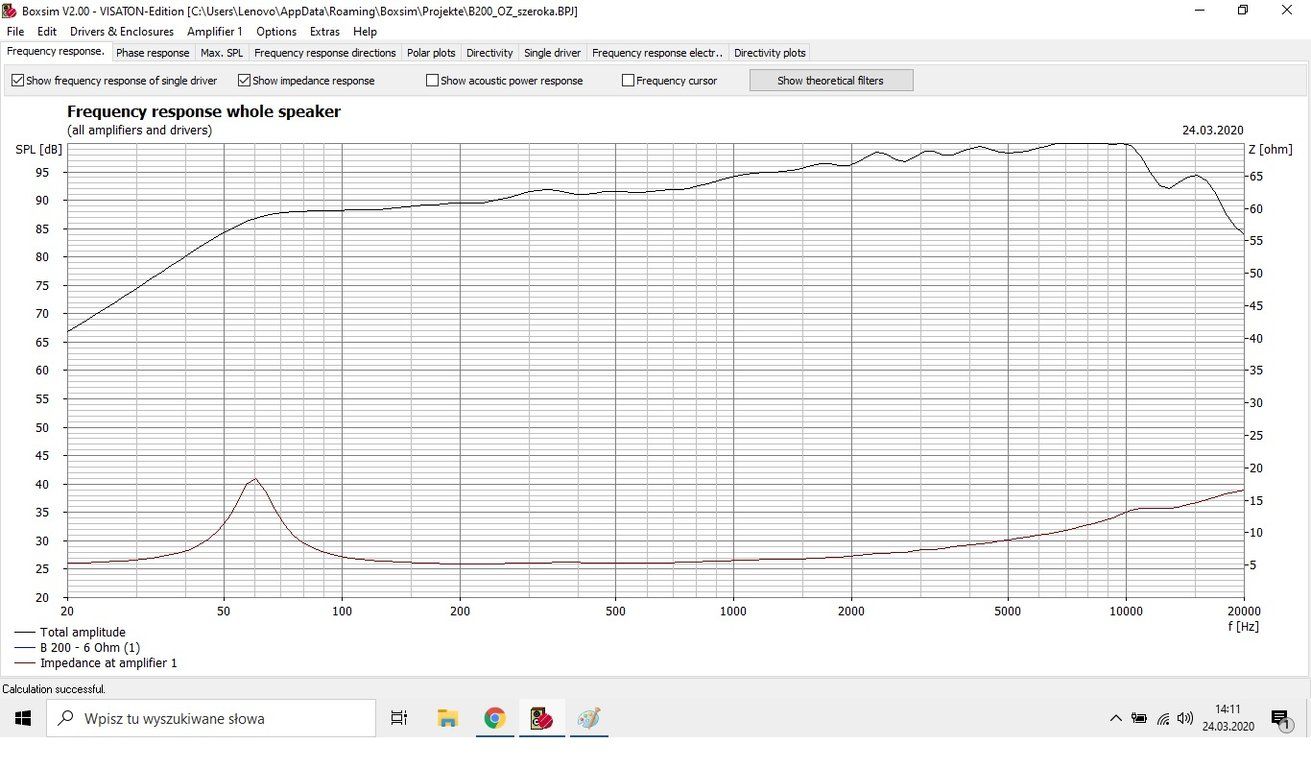Open the network Wi-Fi tray icon

(x=1163, y=718)
